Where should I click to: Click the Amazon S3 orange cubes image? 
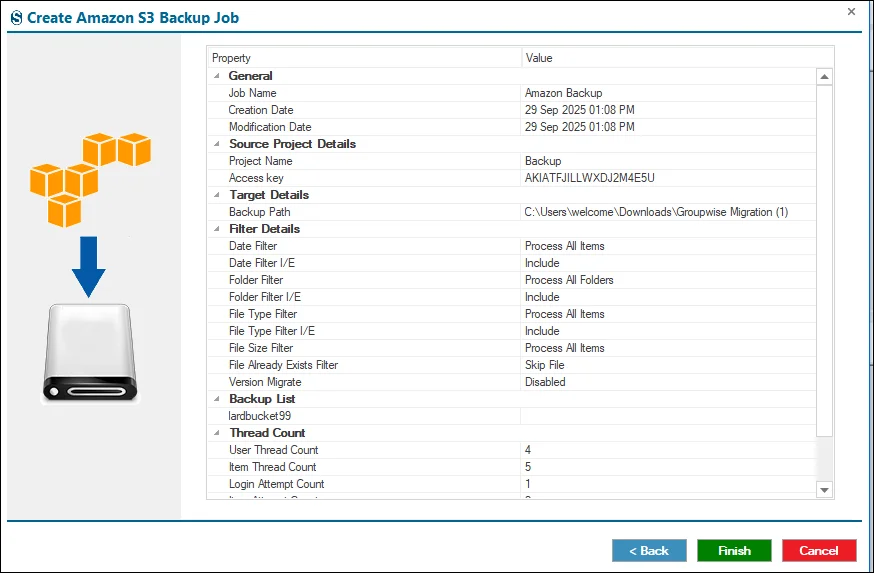90,179
